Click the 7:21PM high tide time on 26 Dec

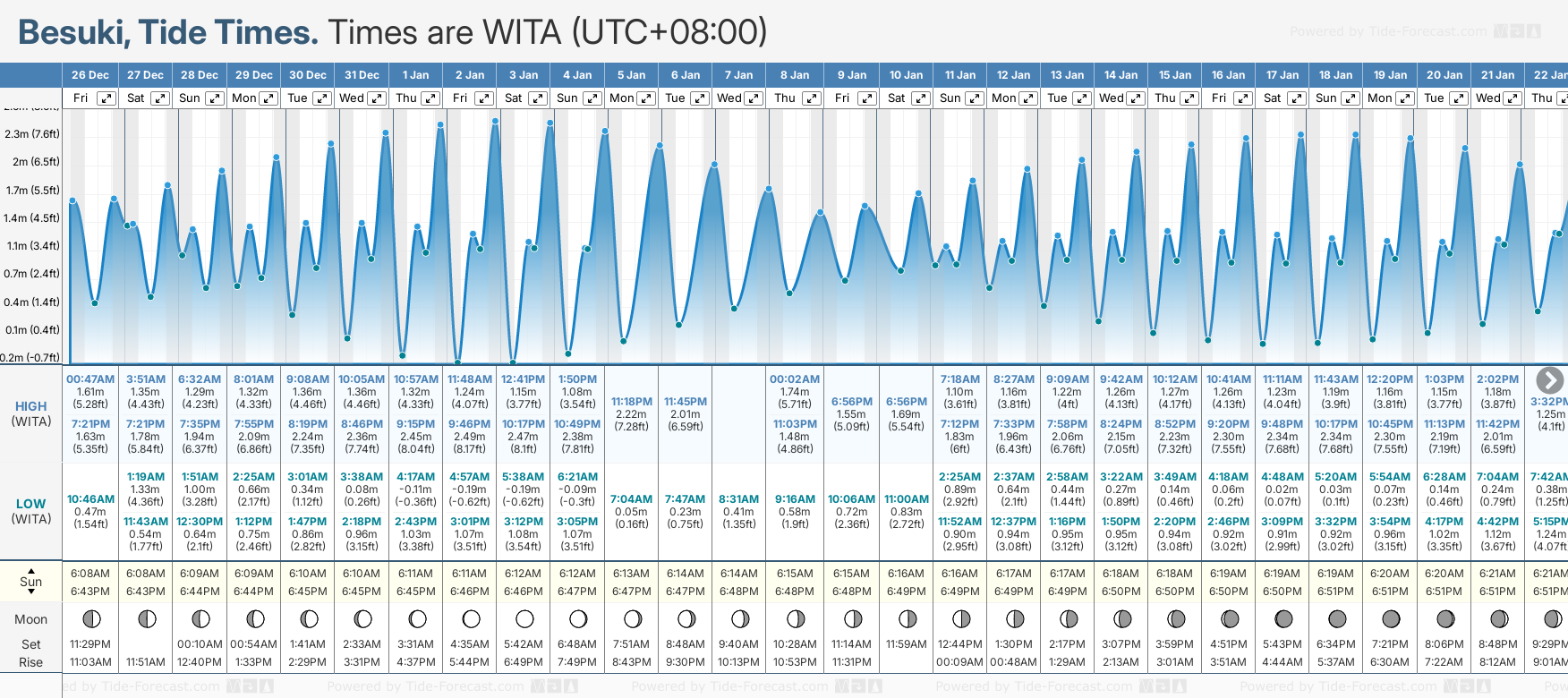tap(90, 424)
